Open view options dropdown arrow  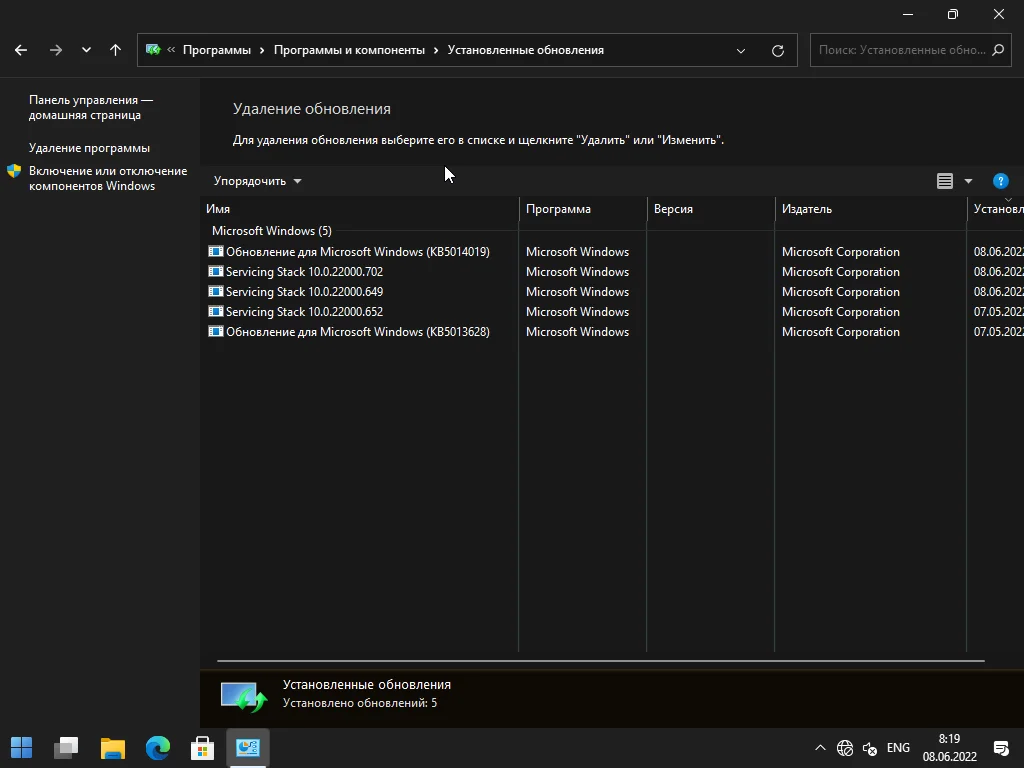(x=968, y=181)
